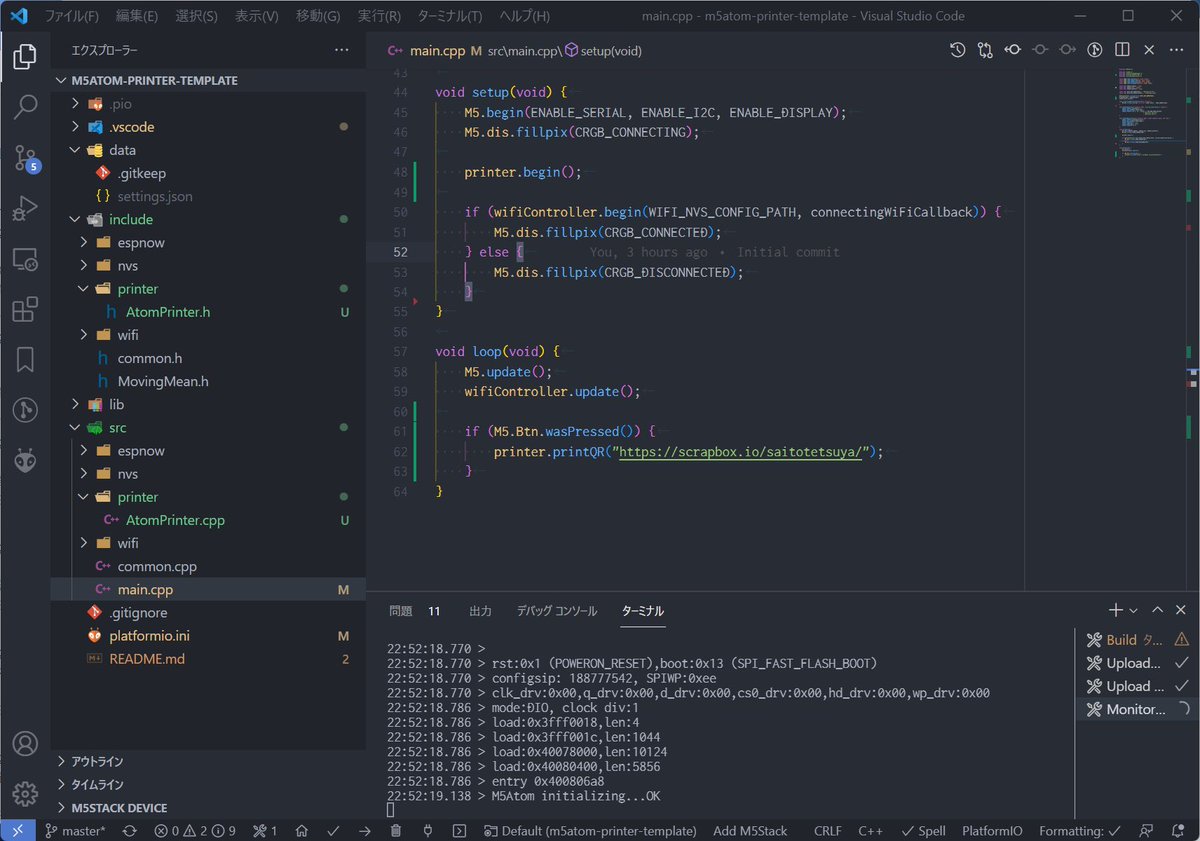Screen dimensions: 1200x841
Task: Select the Monitor terminal task entry
Action: [1136, 709]
